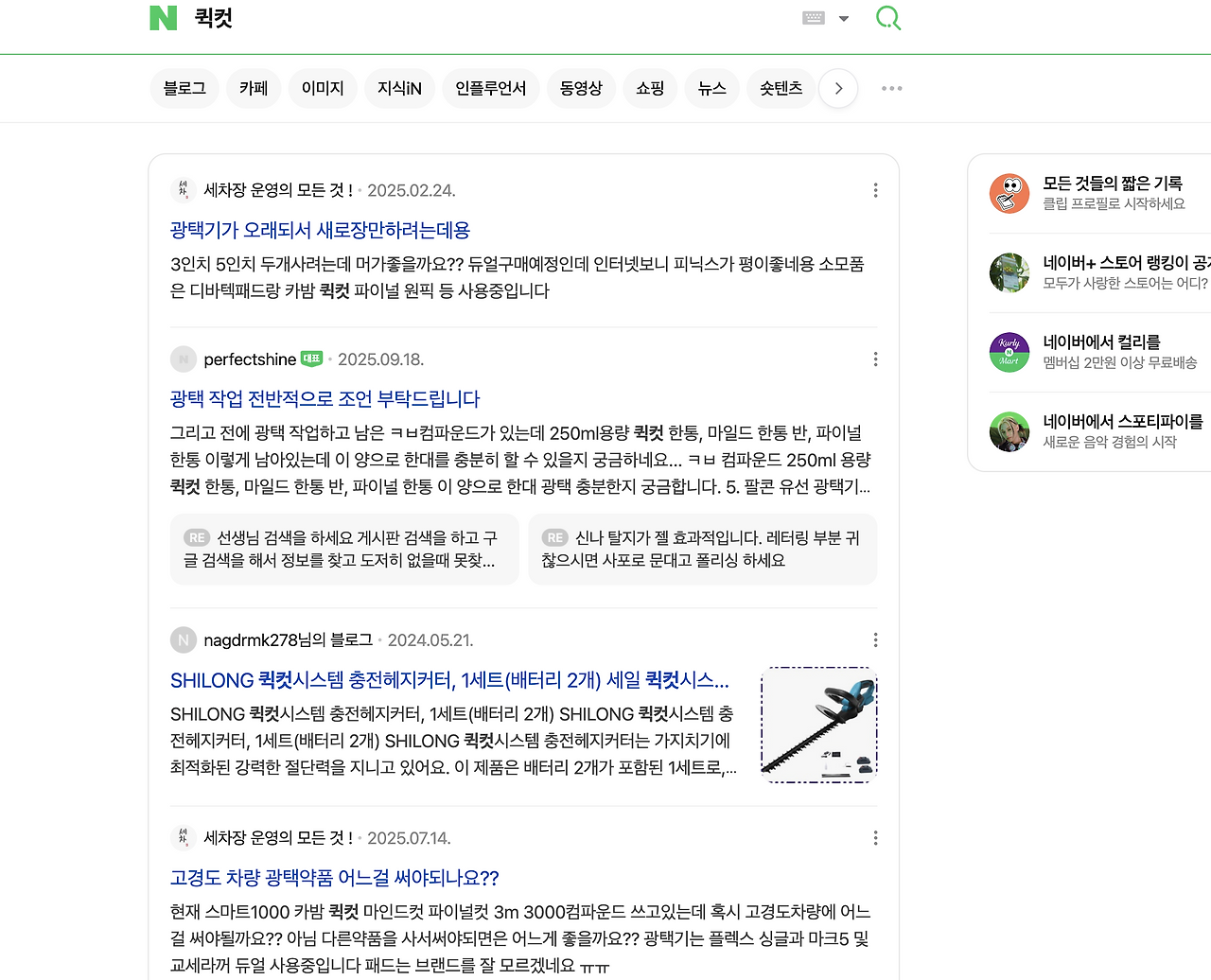Click the green search magnifier icon
Image resolution: width=1211 pixels, height=980 pixels.
pos(887,17)
